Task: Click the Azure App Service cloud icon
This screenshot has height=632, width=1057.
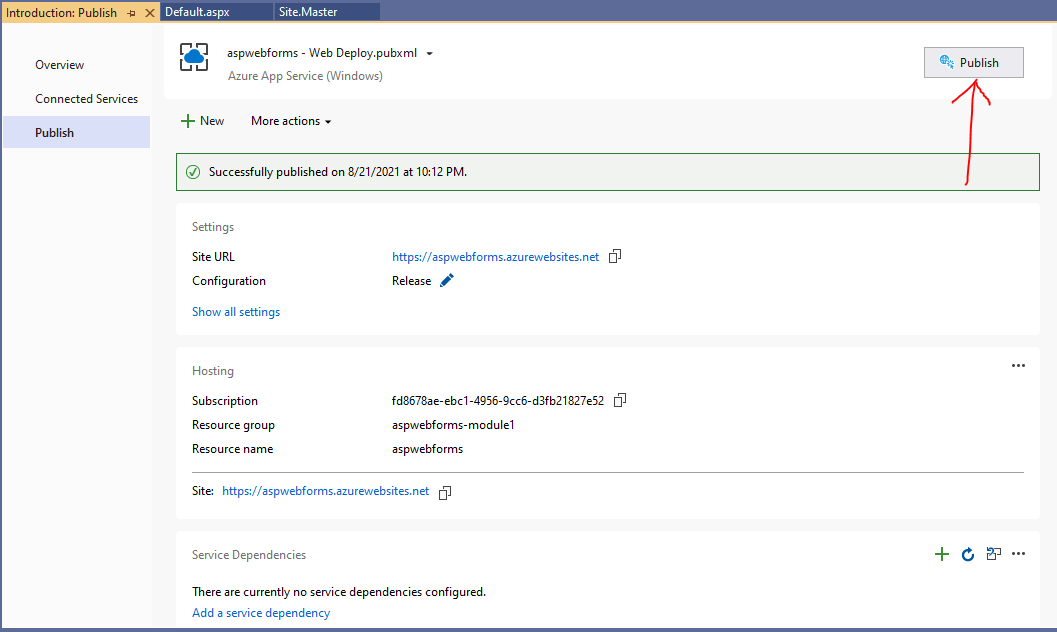Action: coord(194,57)
